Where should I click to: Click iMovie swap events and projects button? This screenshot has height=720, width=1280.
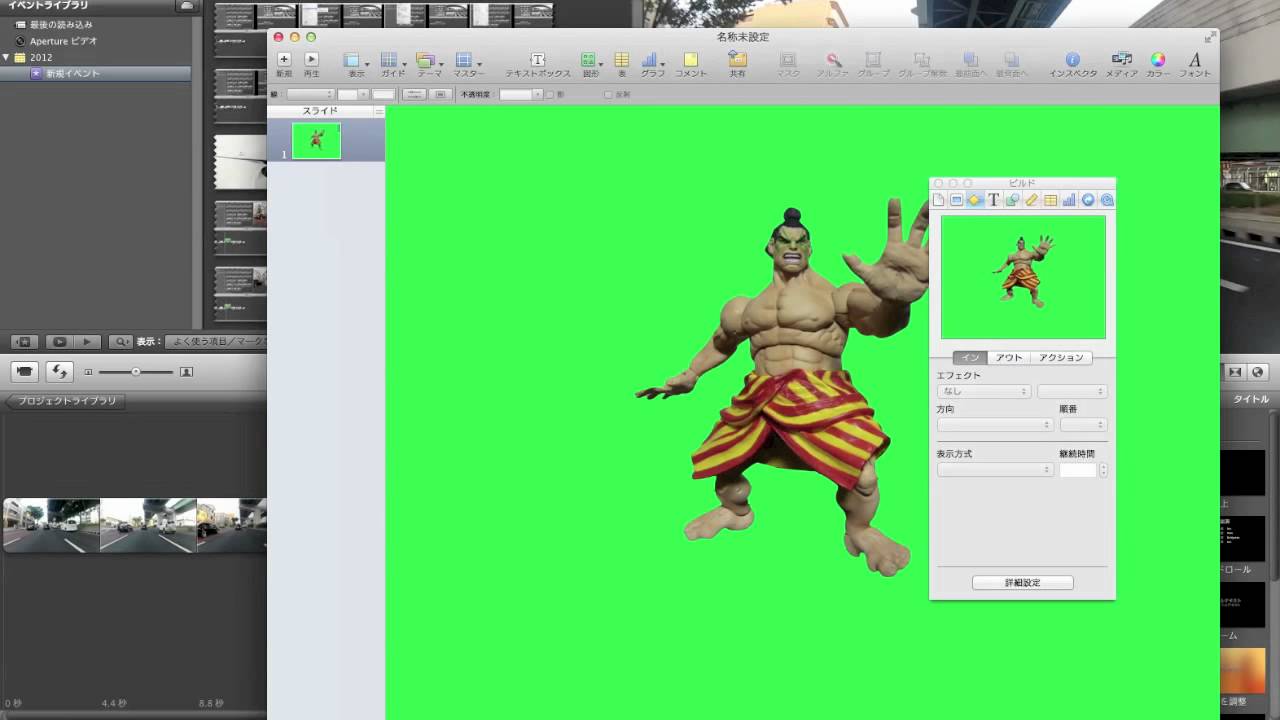pos(59,372)
